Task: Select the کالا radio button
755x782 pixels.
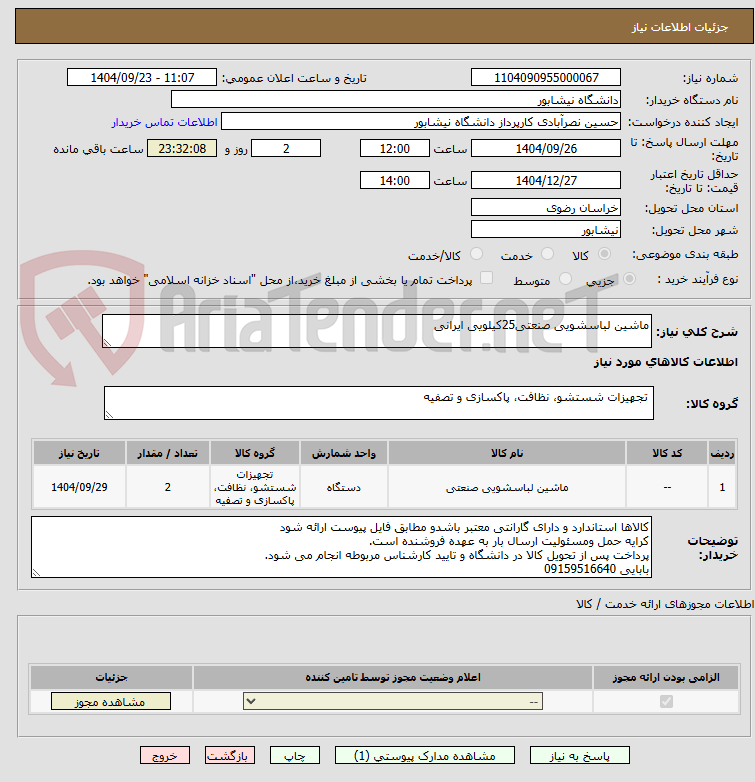Action: point(604,254)
